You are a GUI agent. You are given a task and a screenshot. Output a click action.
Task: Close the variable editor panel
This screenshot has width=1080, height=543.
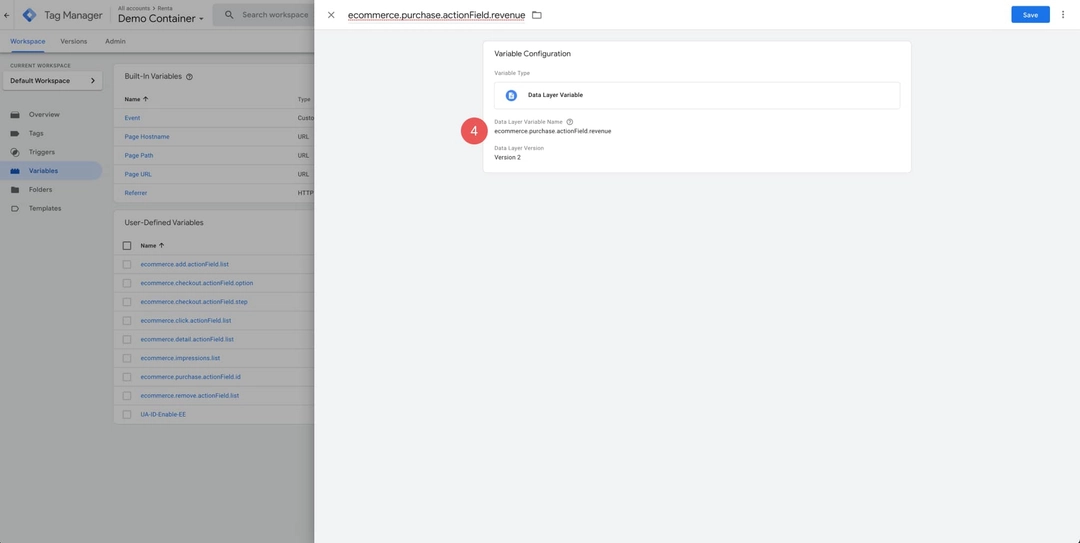331,15
